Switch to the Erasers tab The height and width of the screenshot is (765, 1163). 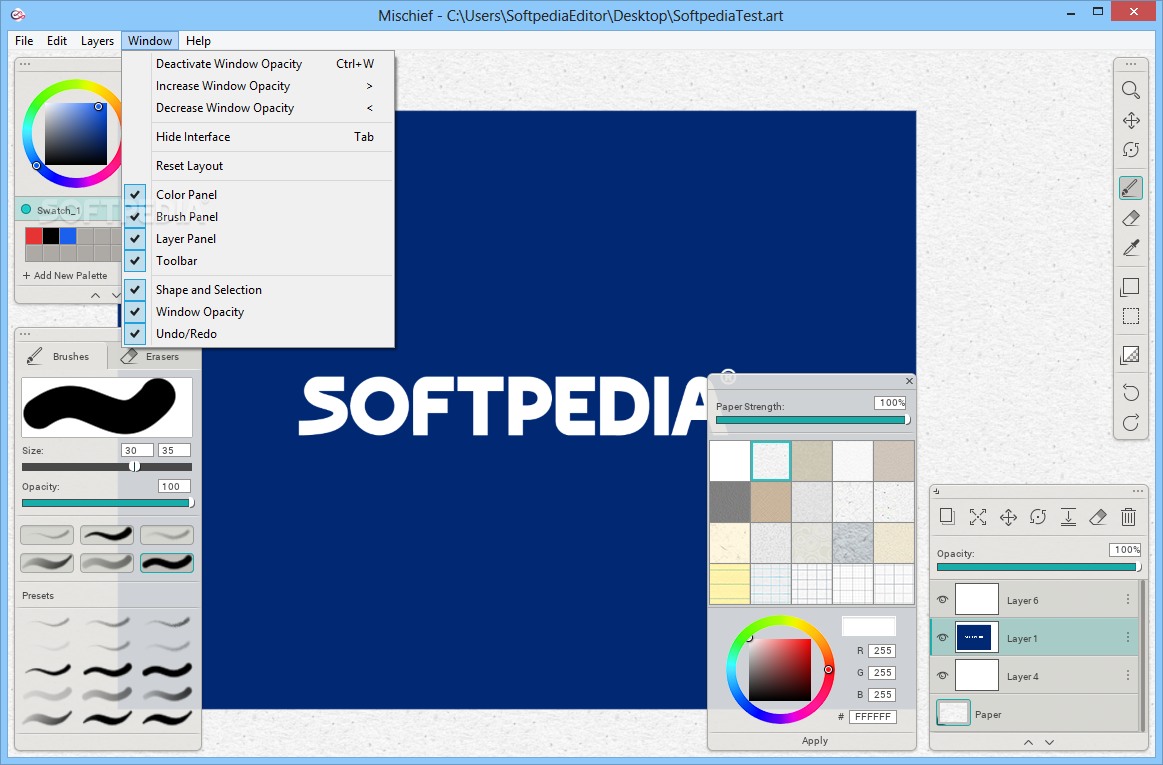point(154,357)
